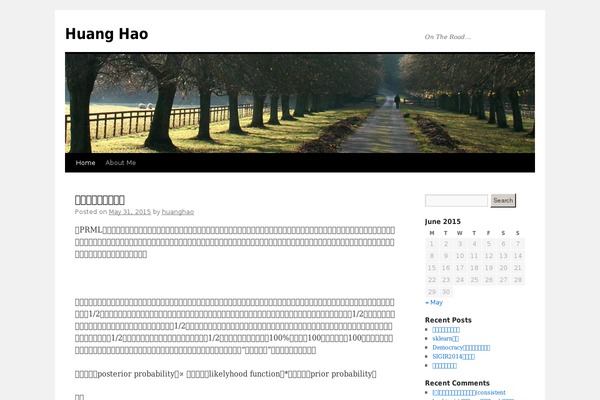The image size is (600, 400).
Task: Go to the Home menu item
Action: pos(85,163)
